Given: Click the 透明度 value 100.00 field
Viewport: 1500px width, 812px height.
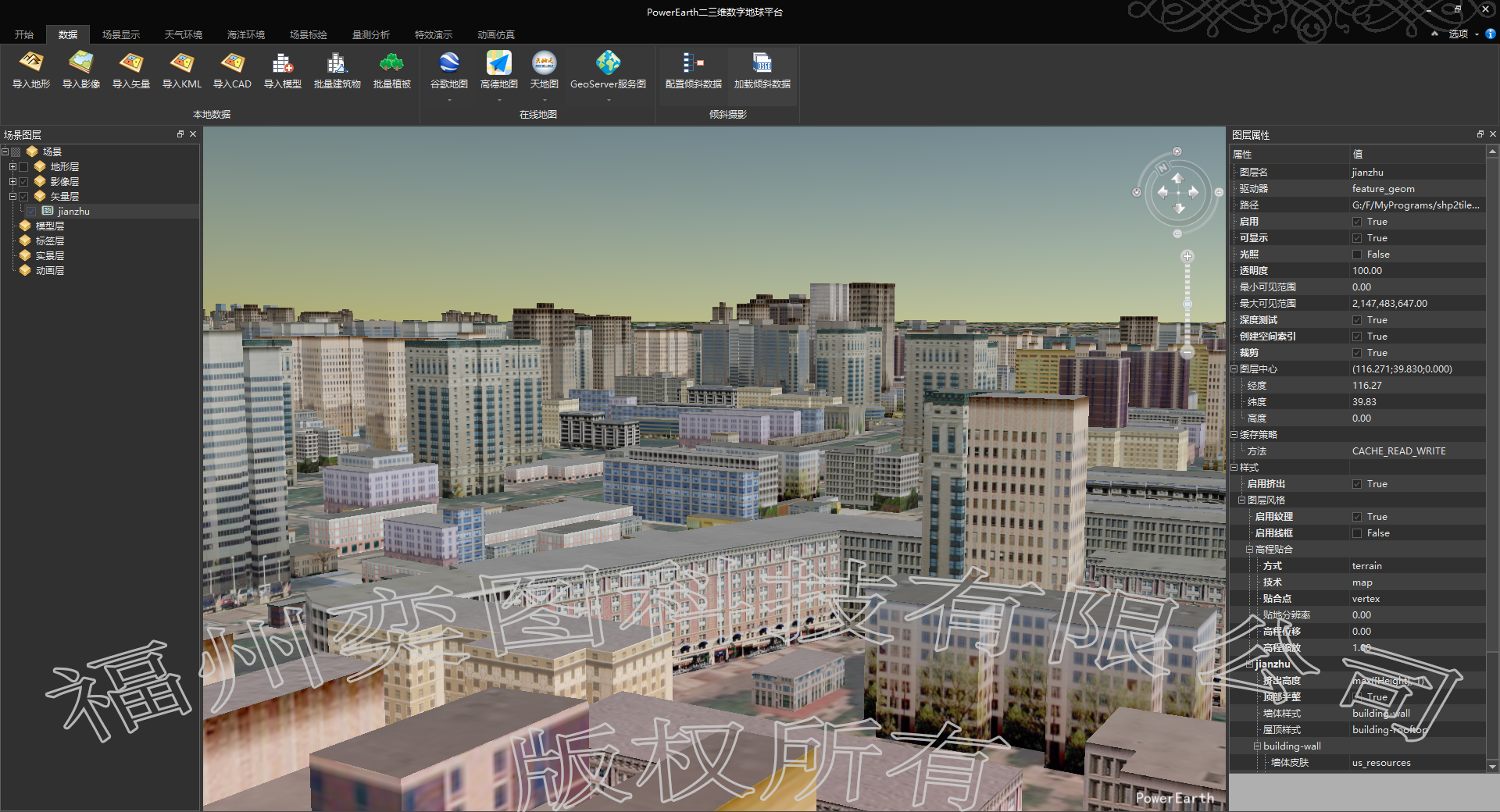Looking at the screenshot, I should (1417, 271).
